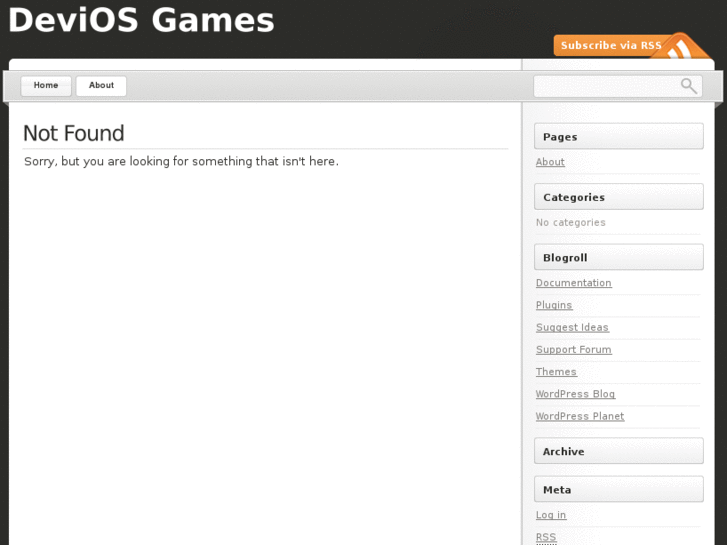
Task: Open the WordPress Planet link
Action: pos(580,416)
